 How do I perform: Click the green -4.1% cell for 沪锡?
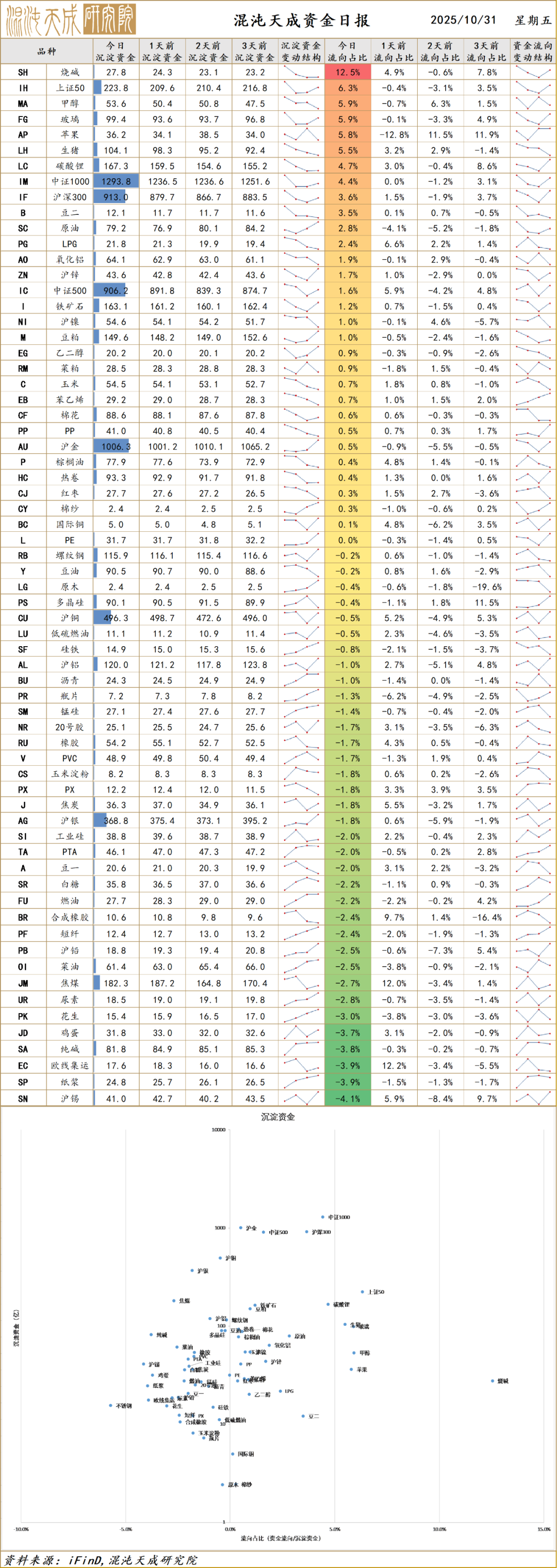coord(348,1099)
